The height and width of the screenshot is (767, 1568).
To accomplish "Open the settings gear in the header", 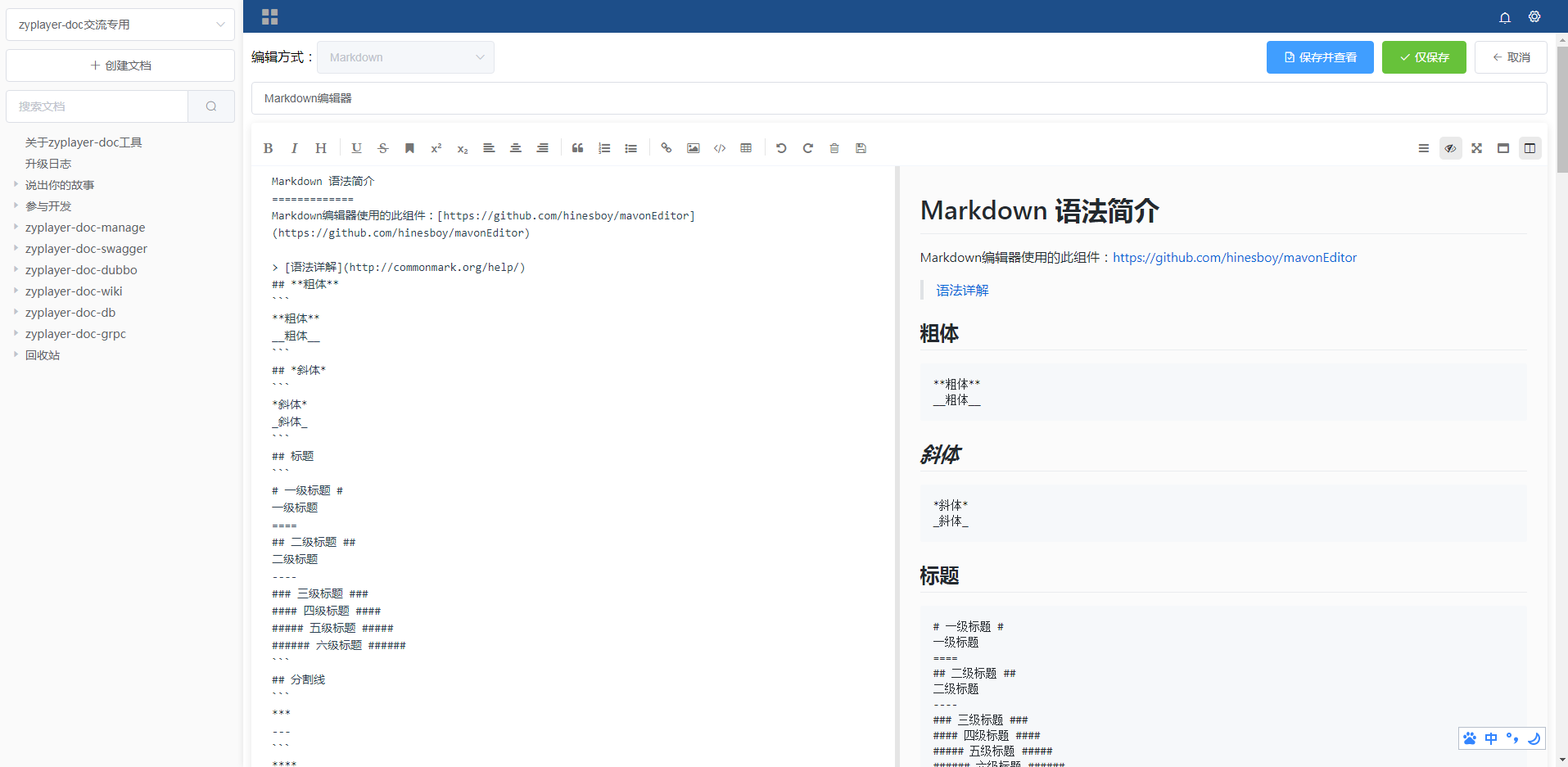I will (1534, 16).
